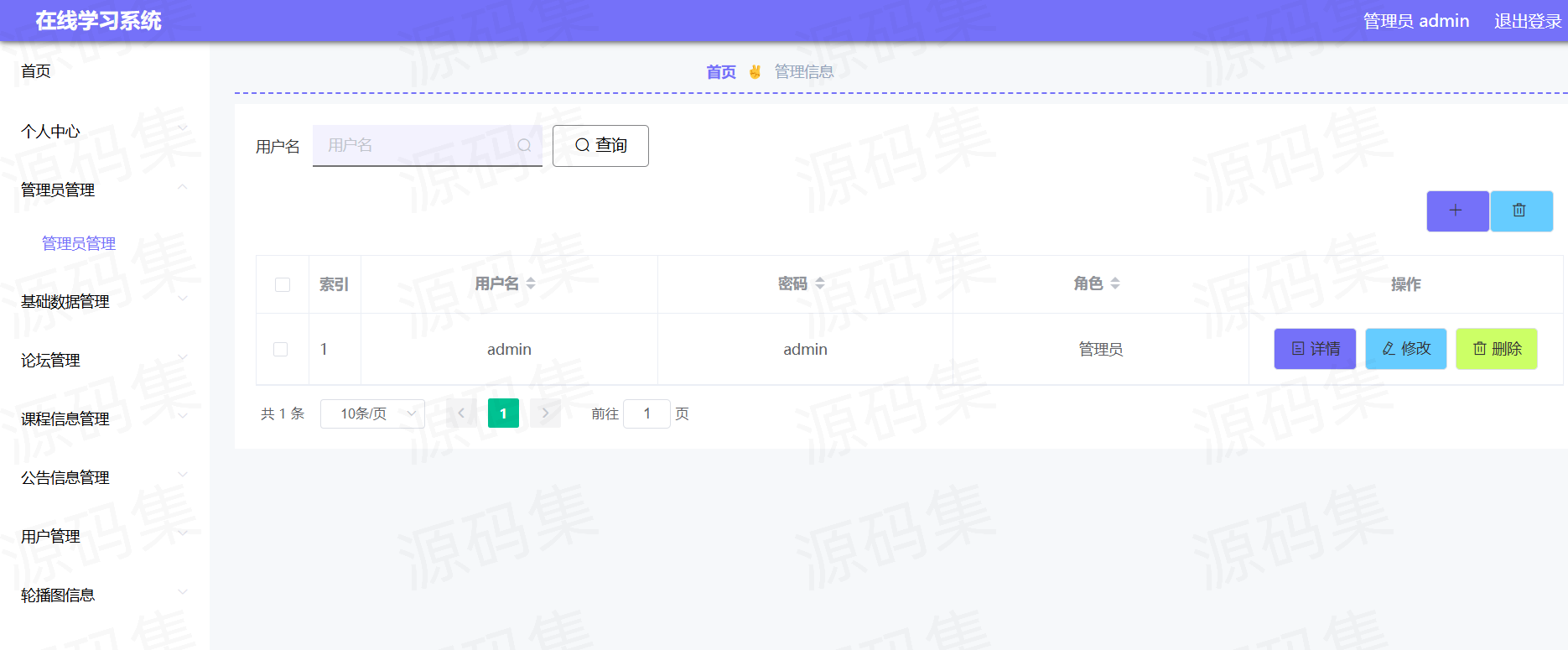Sort the table by 角色 column
Image resolution: width=1568 pixels, height=650 pixels.
[1115, 284]
